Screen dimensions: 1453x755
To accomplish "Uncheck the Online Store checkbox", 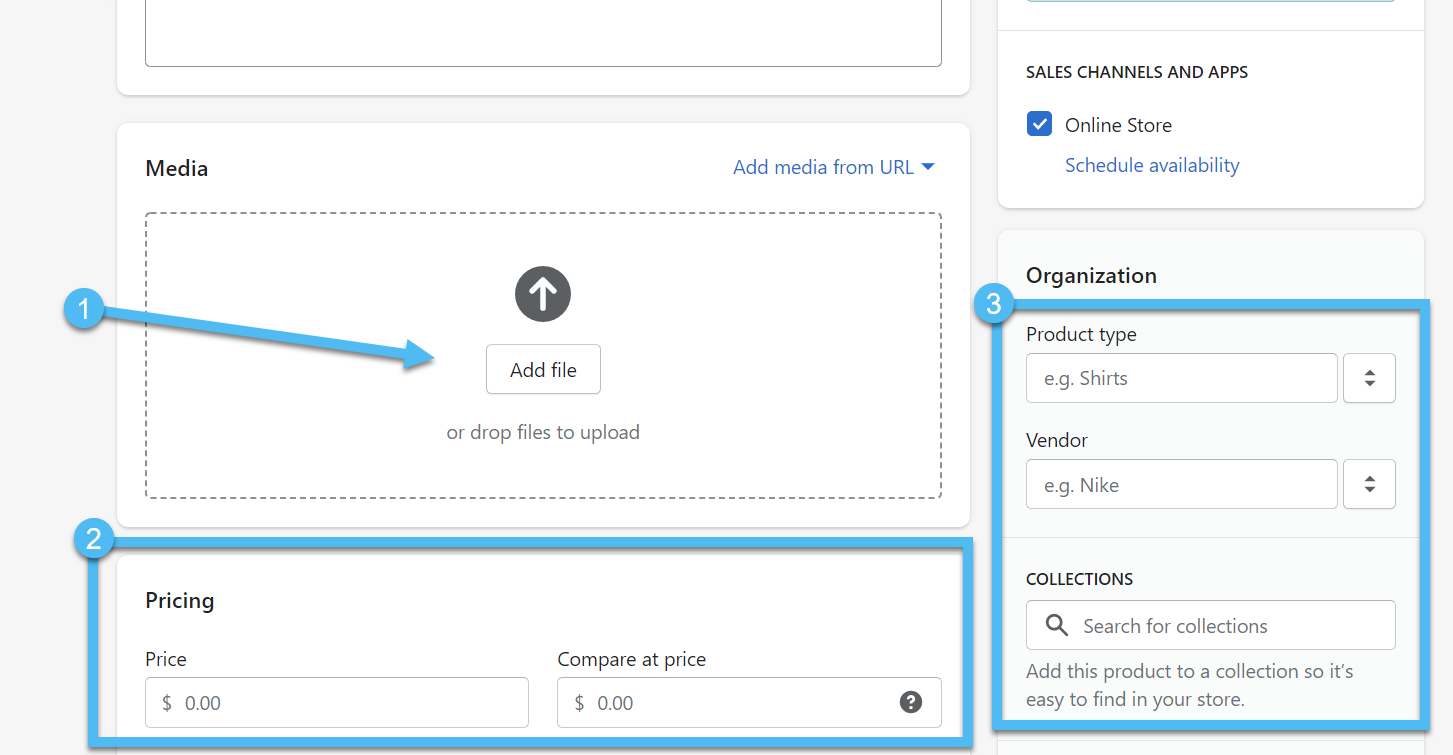I will (x=1040, y=125).
